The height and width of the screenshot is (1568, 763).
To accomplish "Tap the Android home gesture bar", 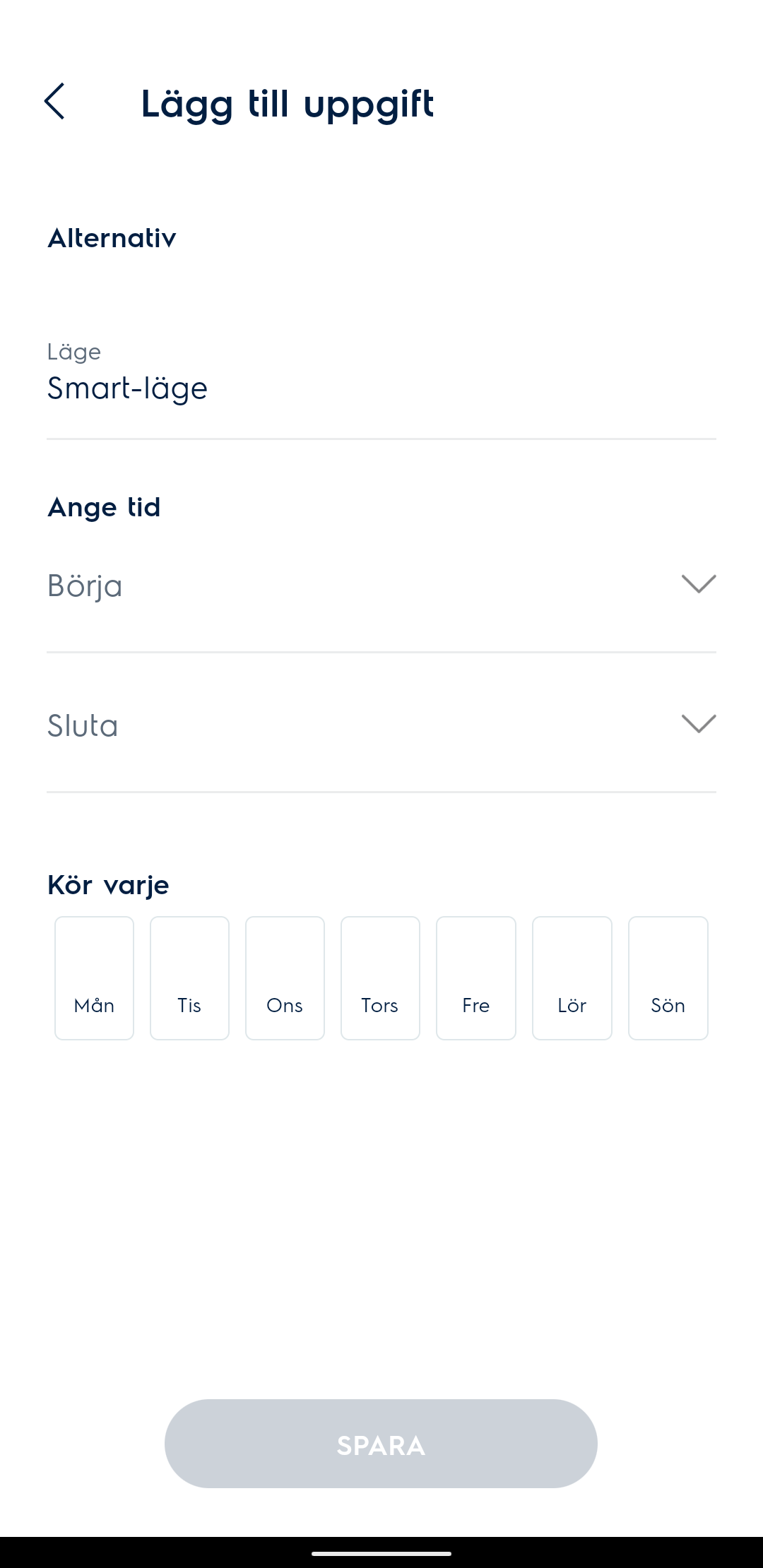I will click(x=381, y=1553).
